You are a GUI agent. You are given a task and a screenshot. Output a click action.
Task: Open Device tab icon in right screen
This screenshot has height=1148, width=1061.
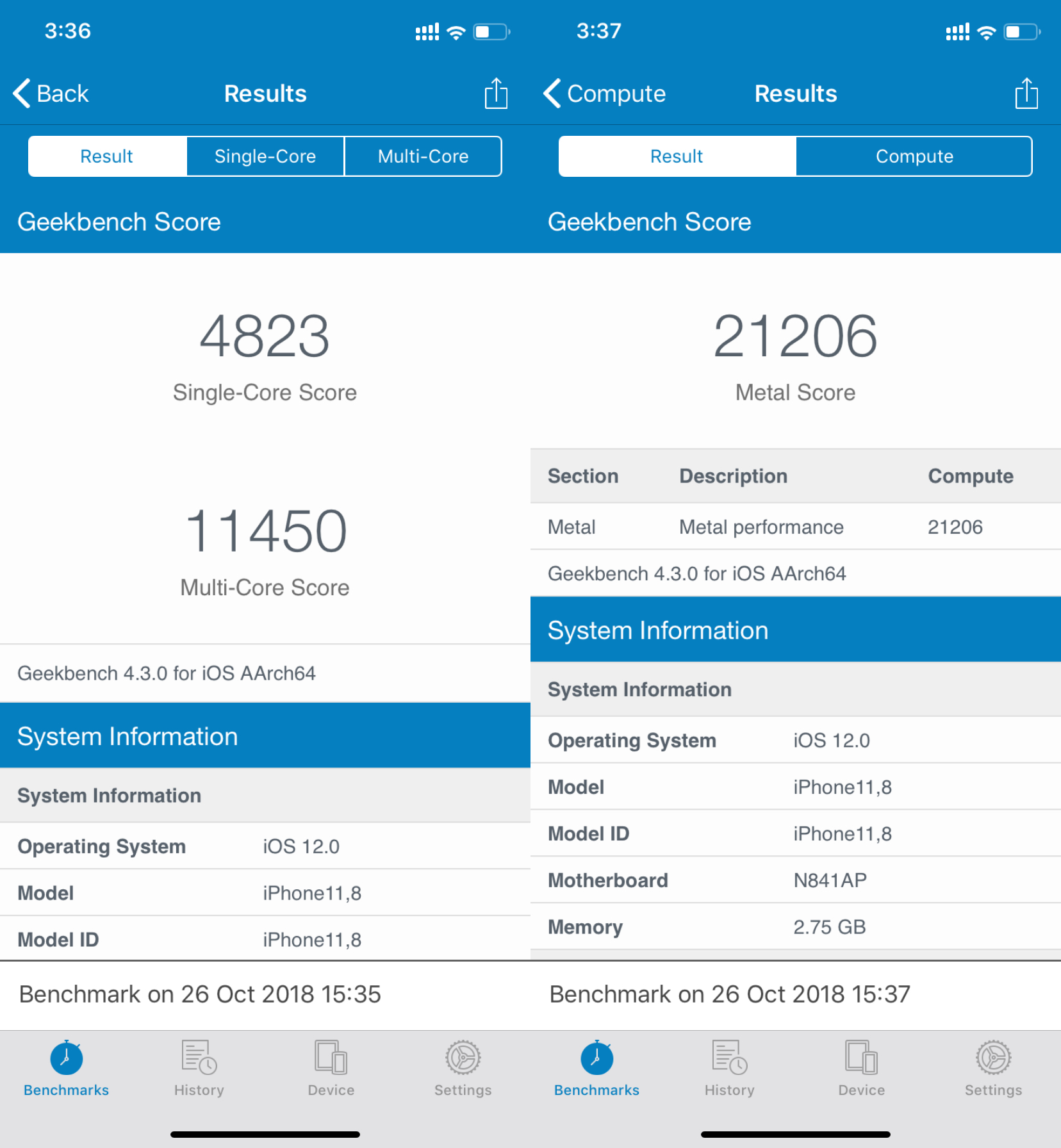point(862,1058)
